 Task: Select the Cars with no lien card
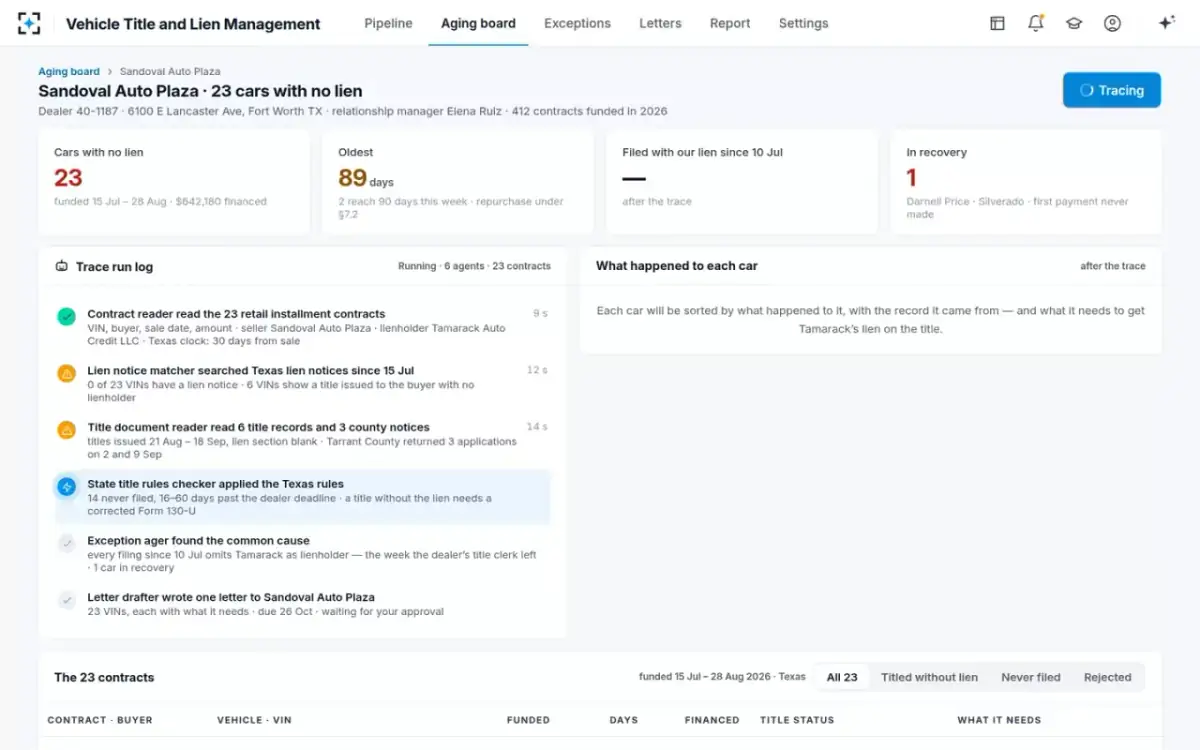tap(174, 182)
